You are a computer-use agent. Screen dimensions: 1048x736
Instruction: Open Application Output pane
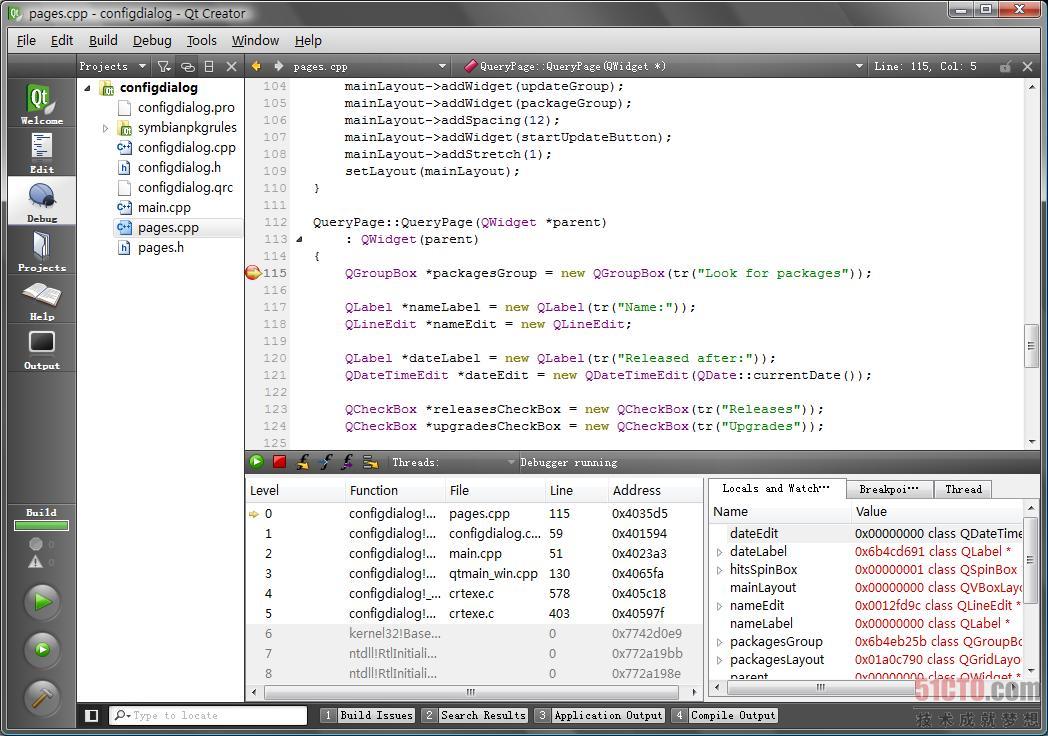pos(600,715)
